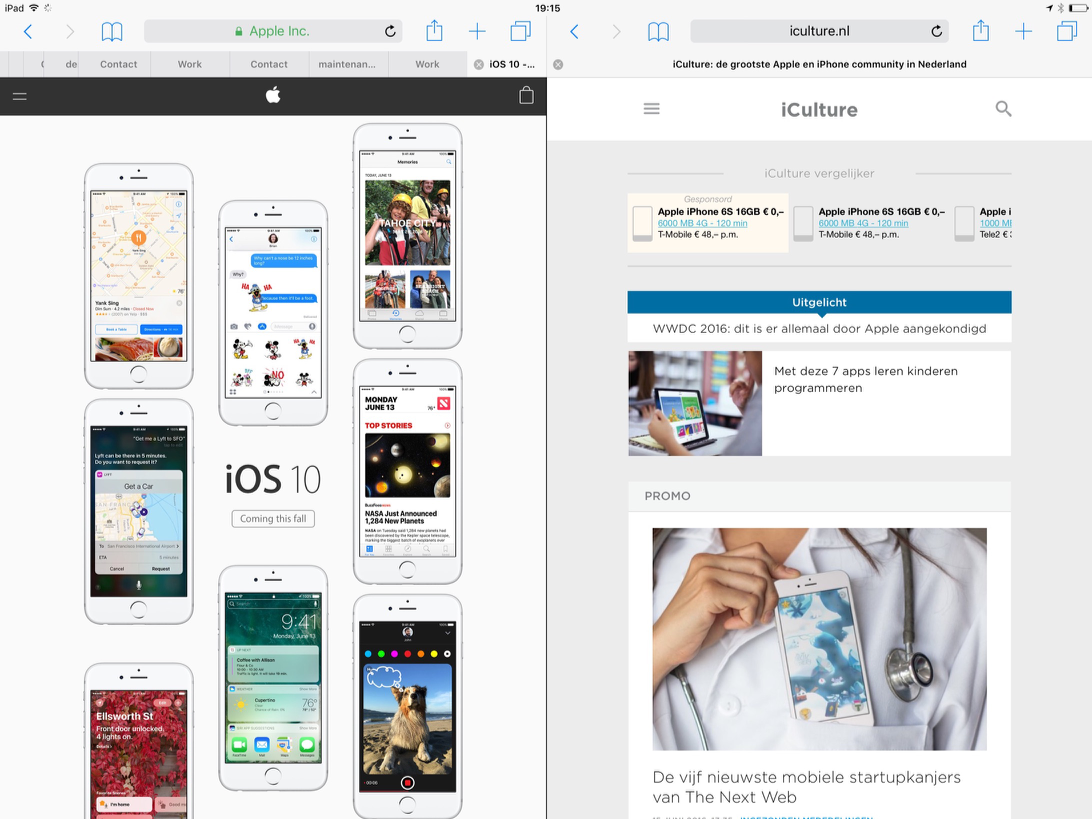Open share sheet in iculture.nl pane

pyautogui.click(x=981, y=31)
